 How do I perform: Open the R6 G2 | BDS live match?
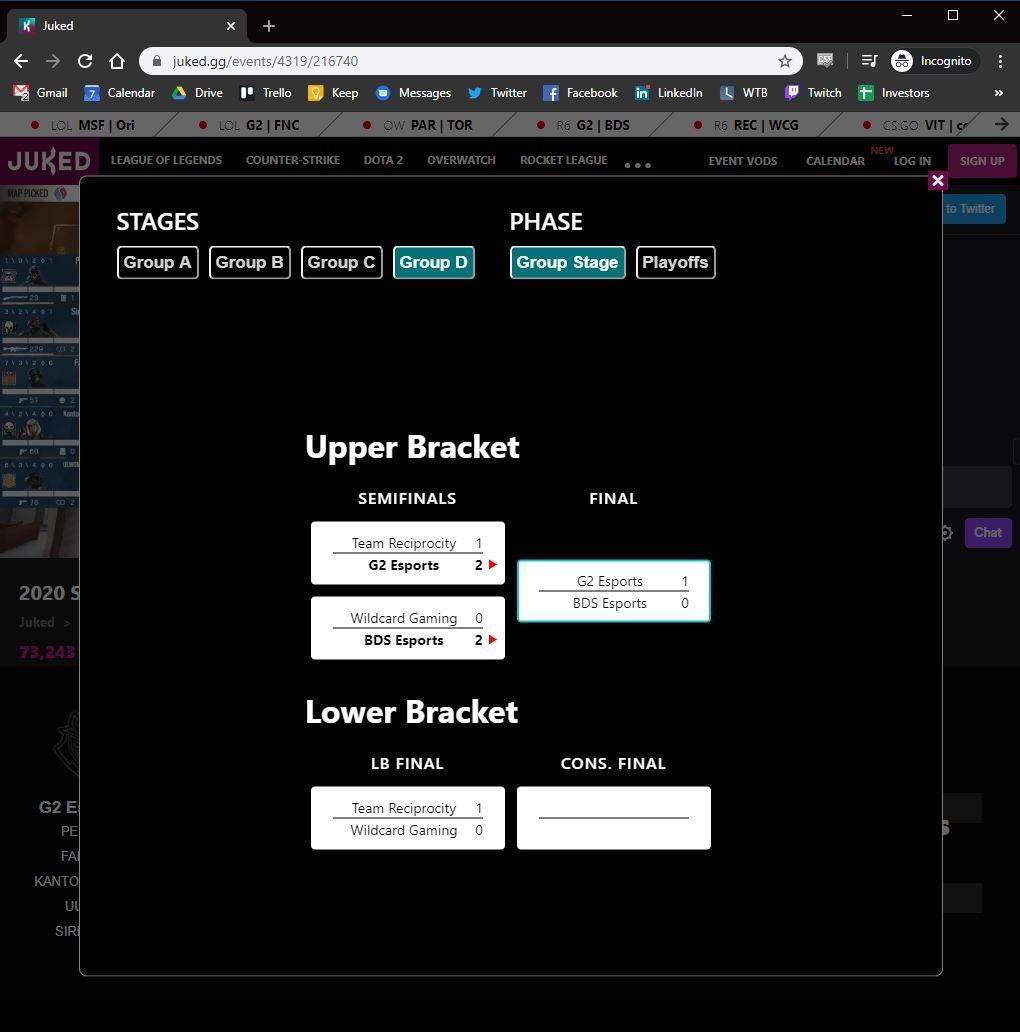click(x=584, y=125)
